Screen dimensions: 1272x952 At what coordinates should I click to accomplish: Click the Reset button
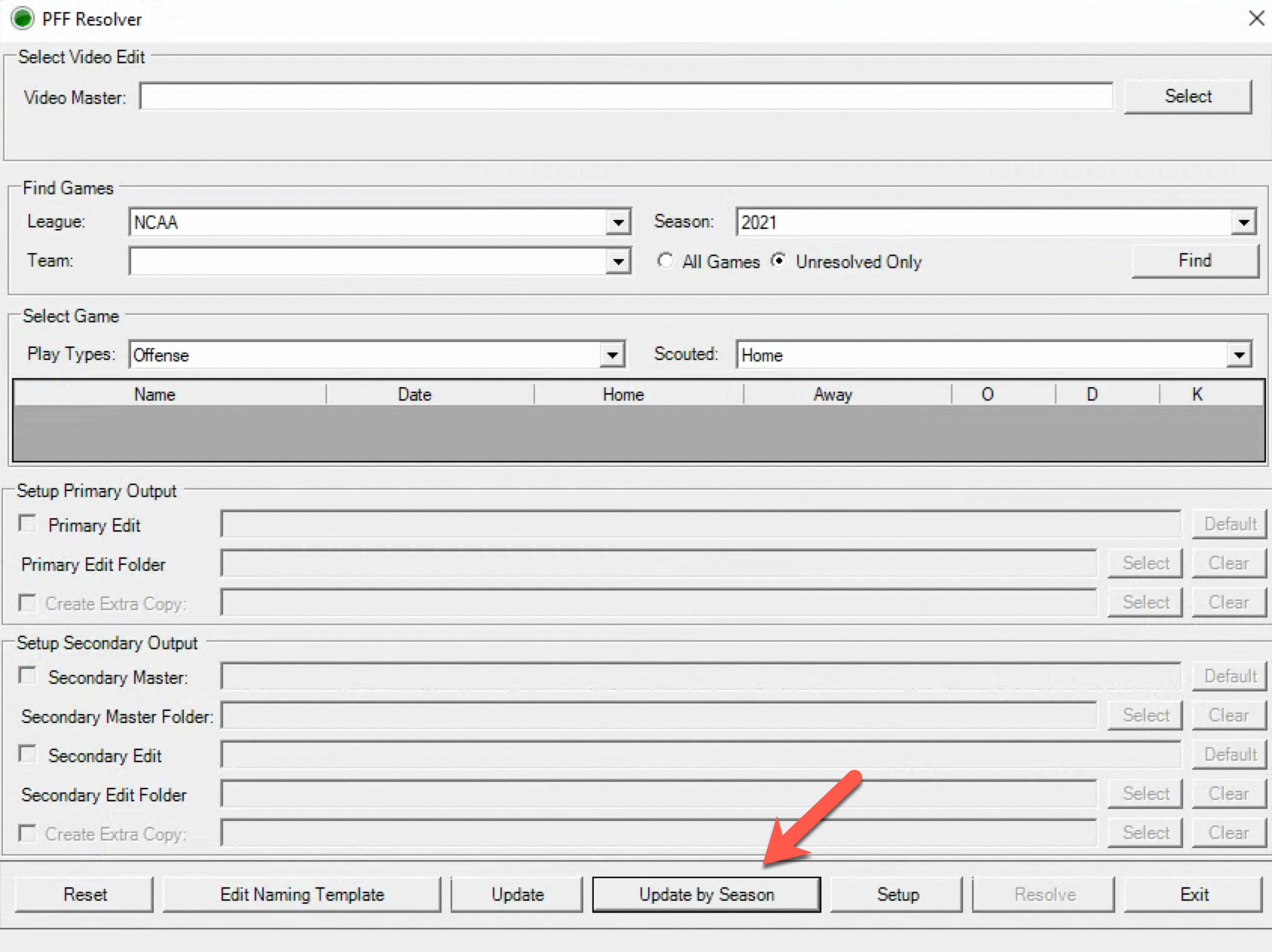pyautogui.click(x=84, y=895)
